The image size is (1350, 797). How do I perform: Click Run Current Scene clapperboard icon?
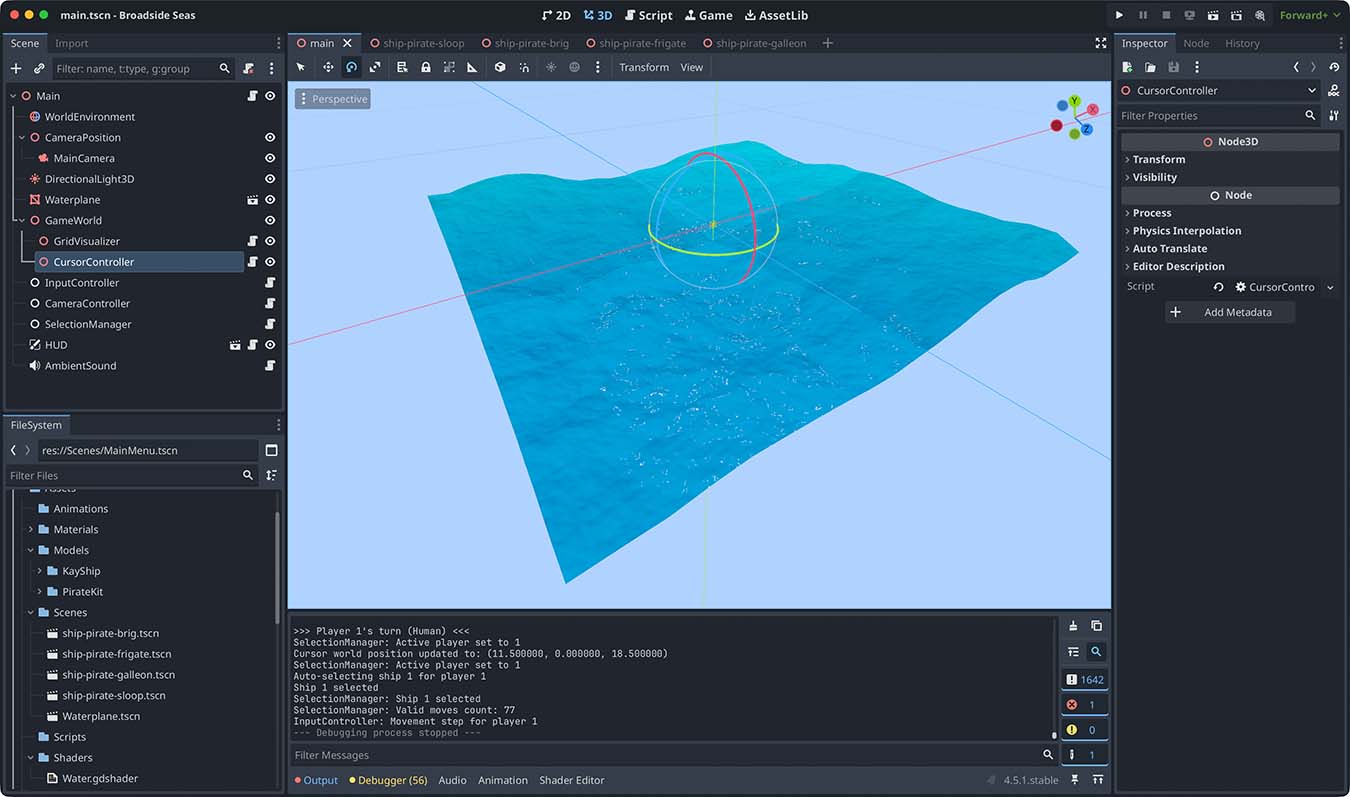(1213, 15)
